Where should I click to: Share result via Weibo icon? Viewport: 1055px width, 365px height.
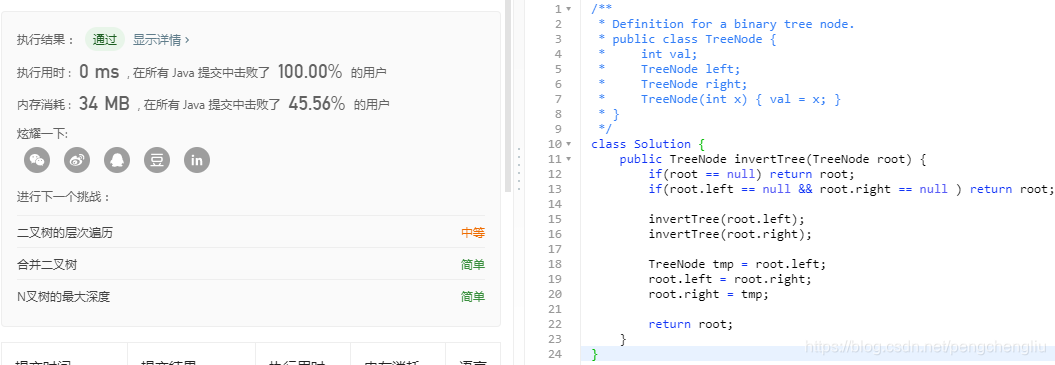(x=77, y=160)
